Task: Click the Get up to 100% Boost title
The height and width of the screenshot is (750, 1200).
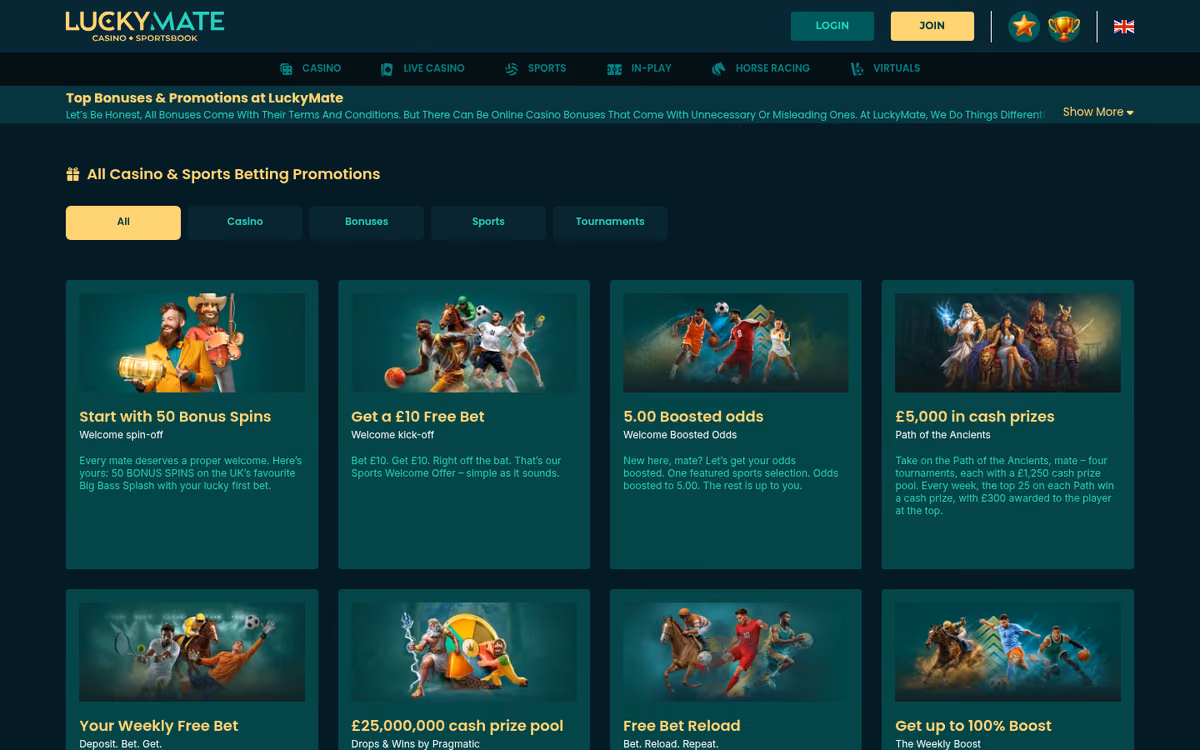Action: pyautogui.click(x=974, y=726)
